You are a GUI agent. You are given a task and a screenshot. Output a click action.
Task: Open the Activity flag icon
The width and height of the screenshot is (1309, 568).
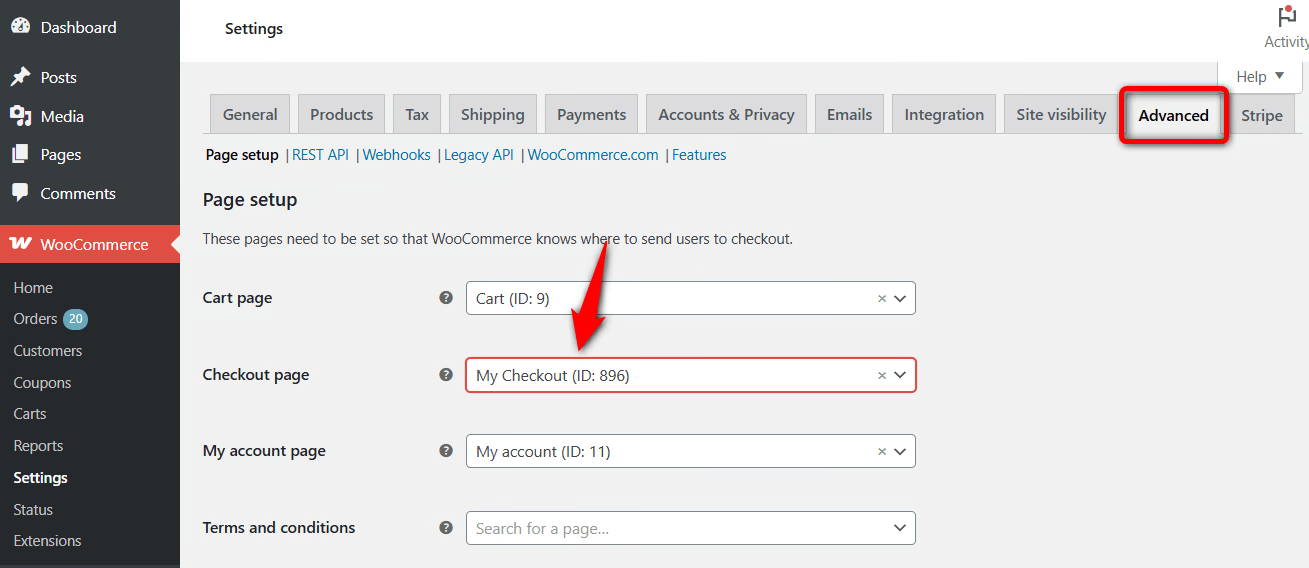(1287, 17)
